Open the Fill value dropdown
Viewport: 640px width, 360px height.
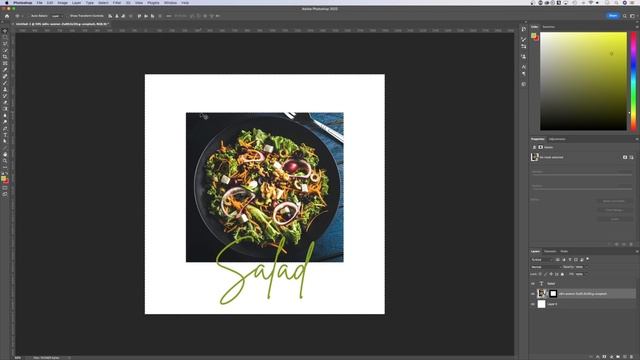587,274
